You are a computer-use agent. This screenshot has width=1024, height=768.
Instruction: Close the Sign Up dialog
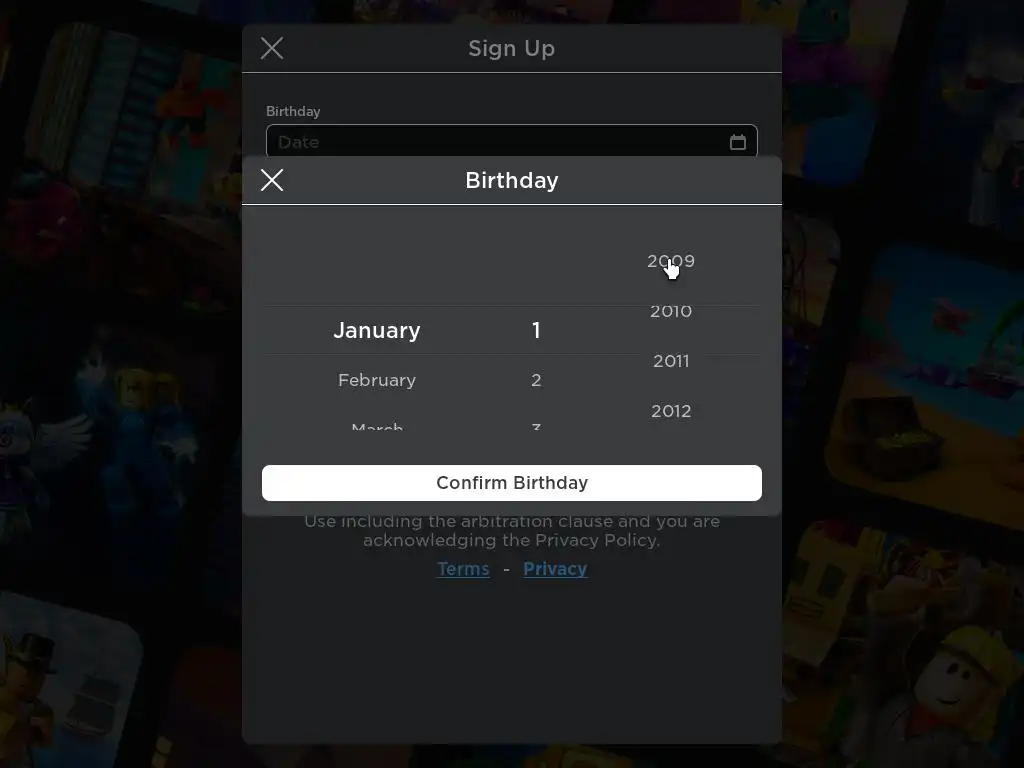tap(272, 48)
